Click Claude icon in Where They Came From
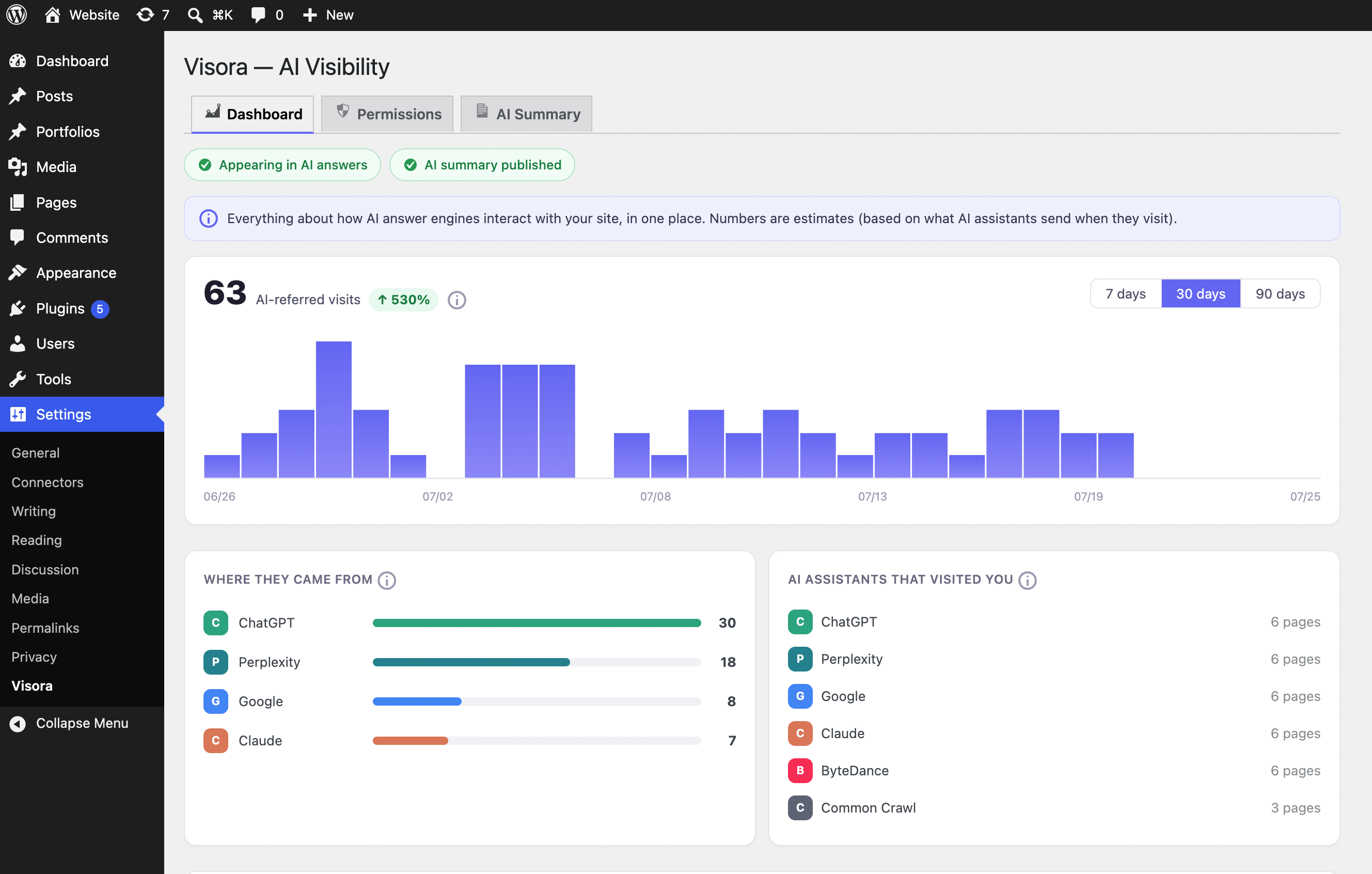Screen dimensions: 1372x874 [216, 741]
